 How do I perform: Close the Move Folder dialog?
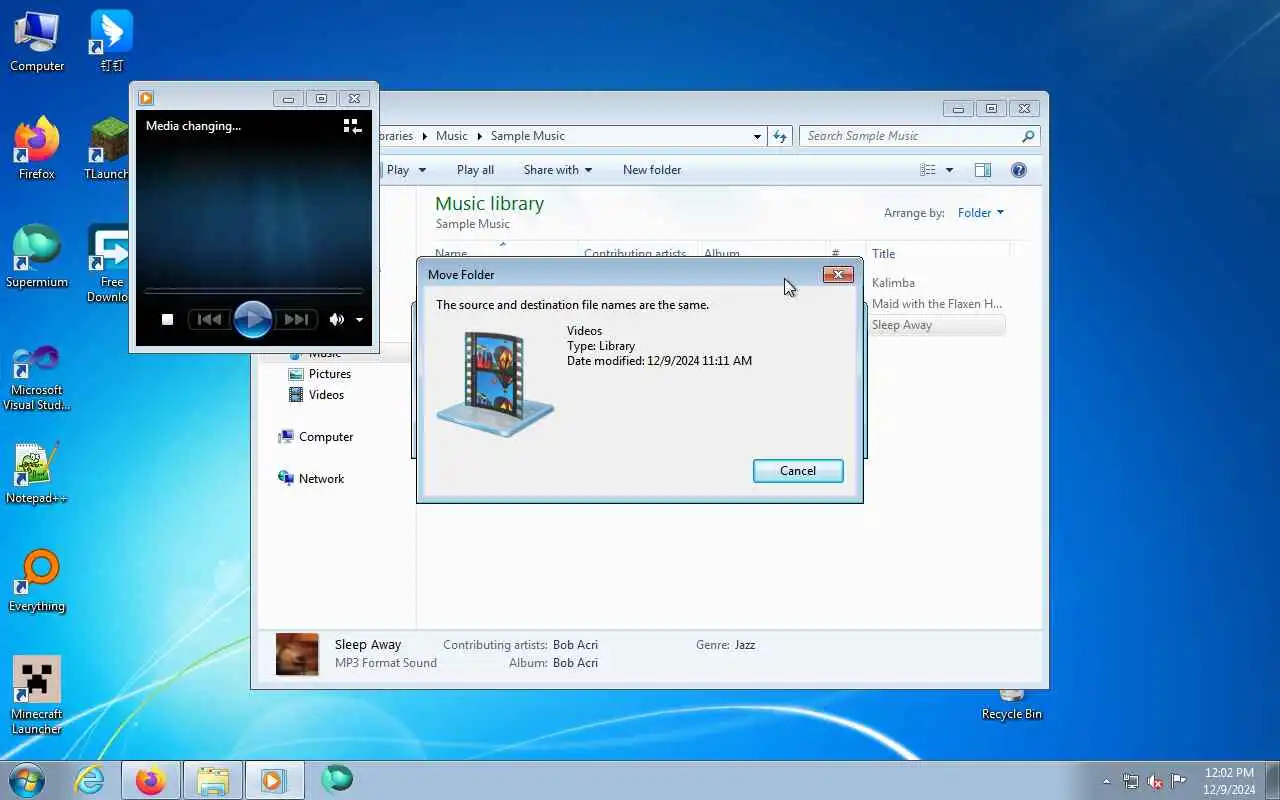(x=838, y=274)
